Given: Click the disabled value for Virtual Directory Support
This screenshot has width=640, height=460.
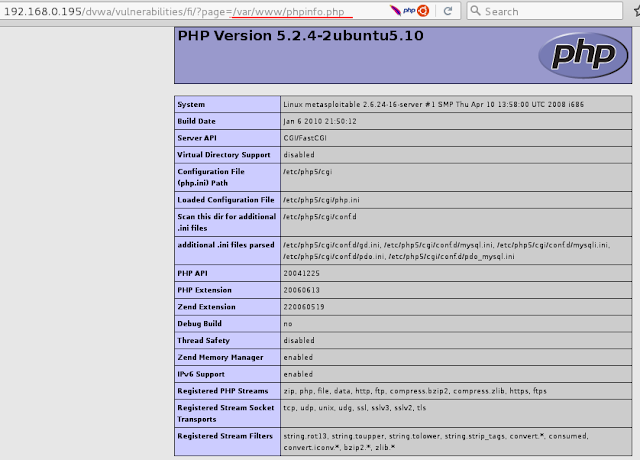Looking at the screenshot, I should pyautogui.click(x=299, y=155).
